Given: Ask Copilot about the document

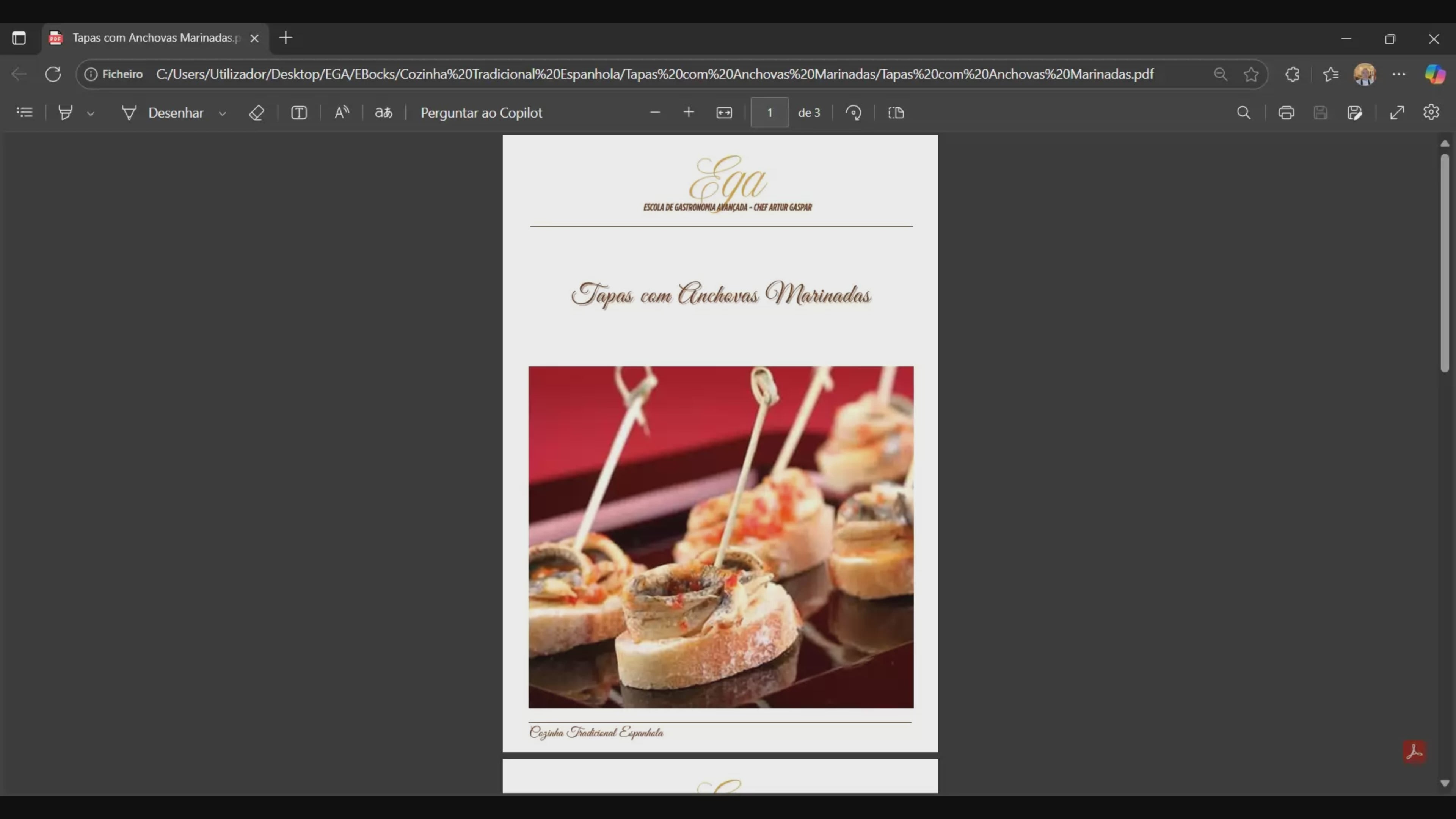Looking at the screenshot, I should 482,113.
